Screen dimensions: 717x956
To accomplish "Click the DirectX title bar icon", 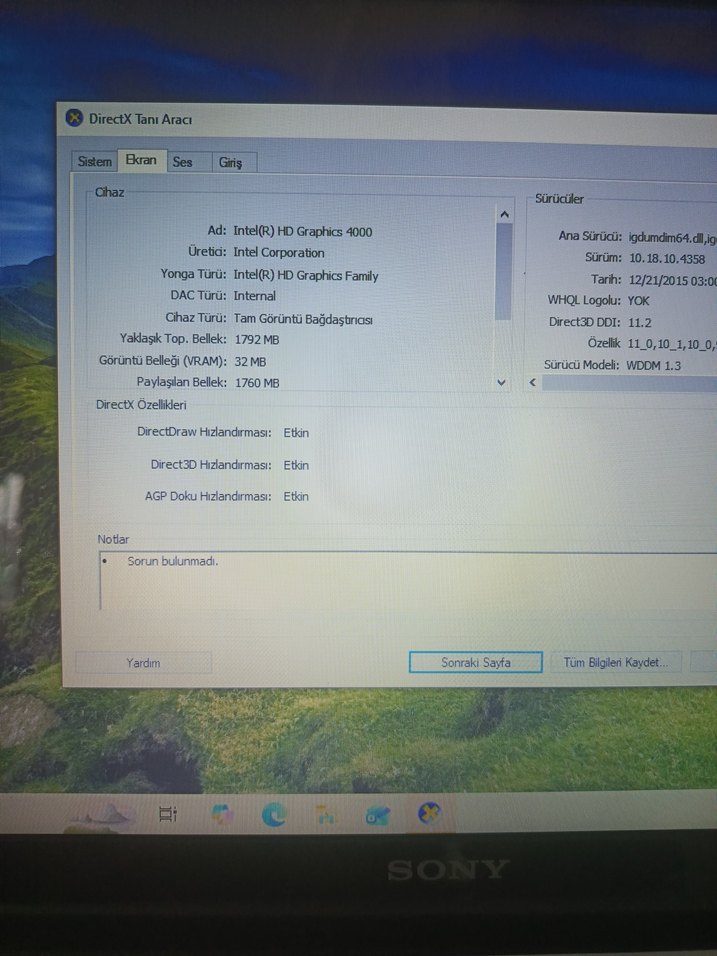I will coord(74,118).
